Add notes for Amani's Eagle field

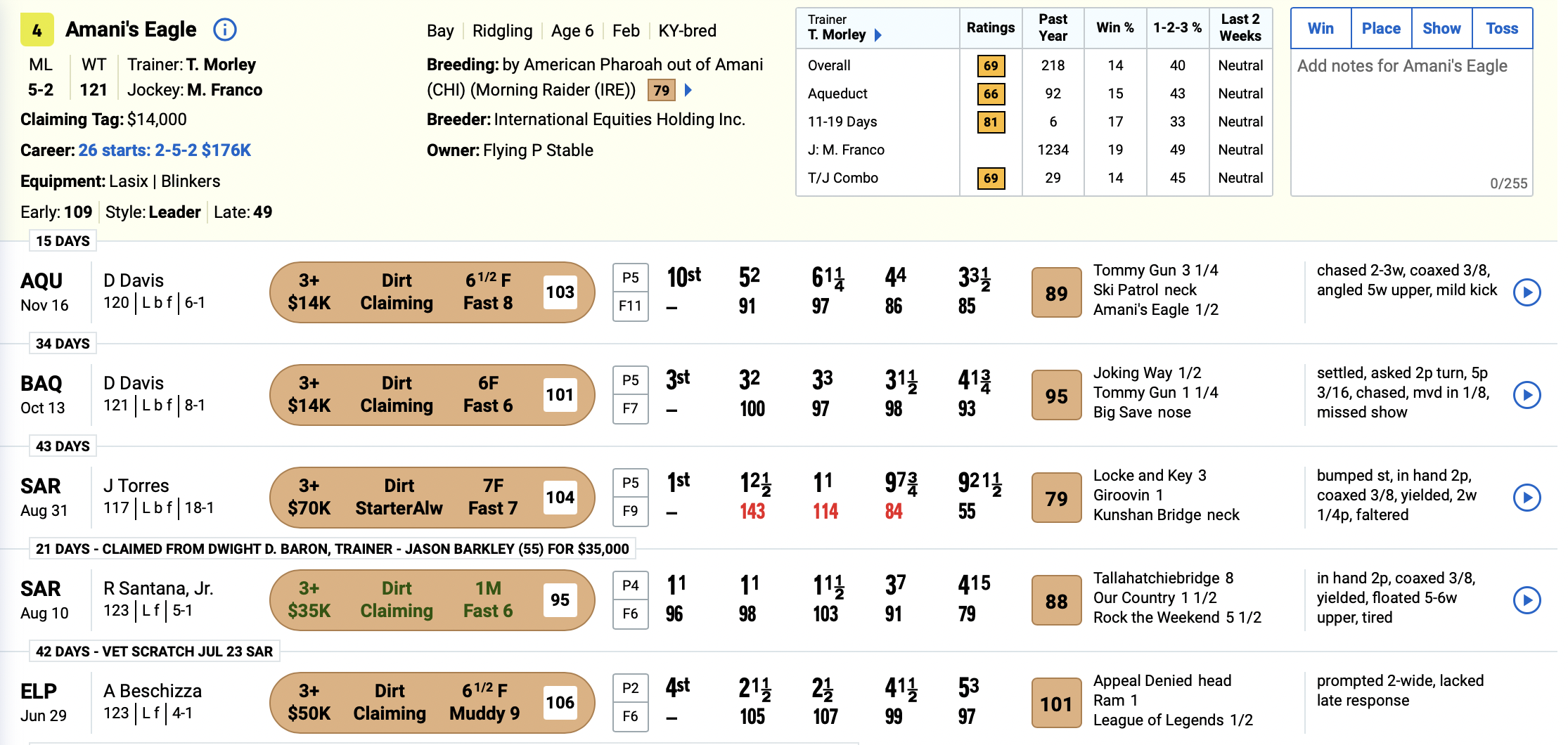coord(1411,122)
